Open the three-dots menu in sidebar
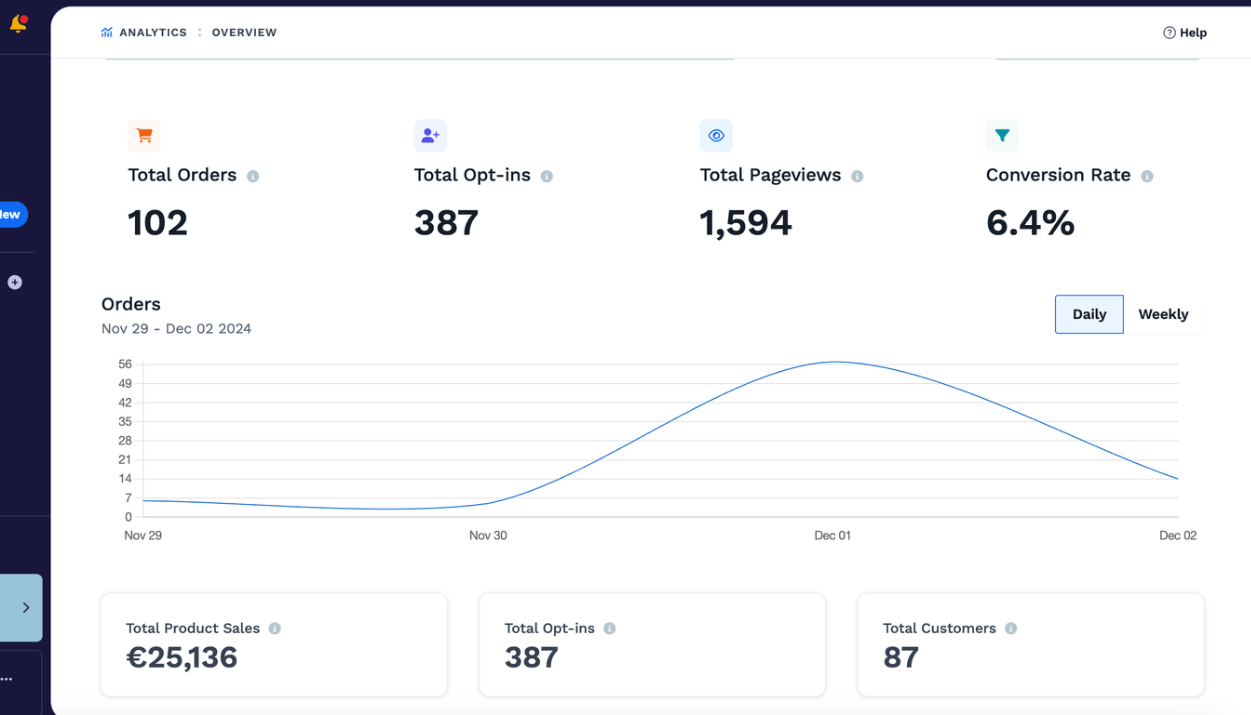1251x715 pixels. (7, 679)
